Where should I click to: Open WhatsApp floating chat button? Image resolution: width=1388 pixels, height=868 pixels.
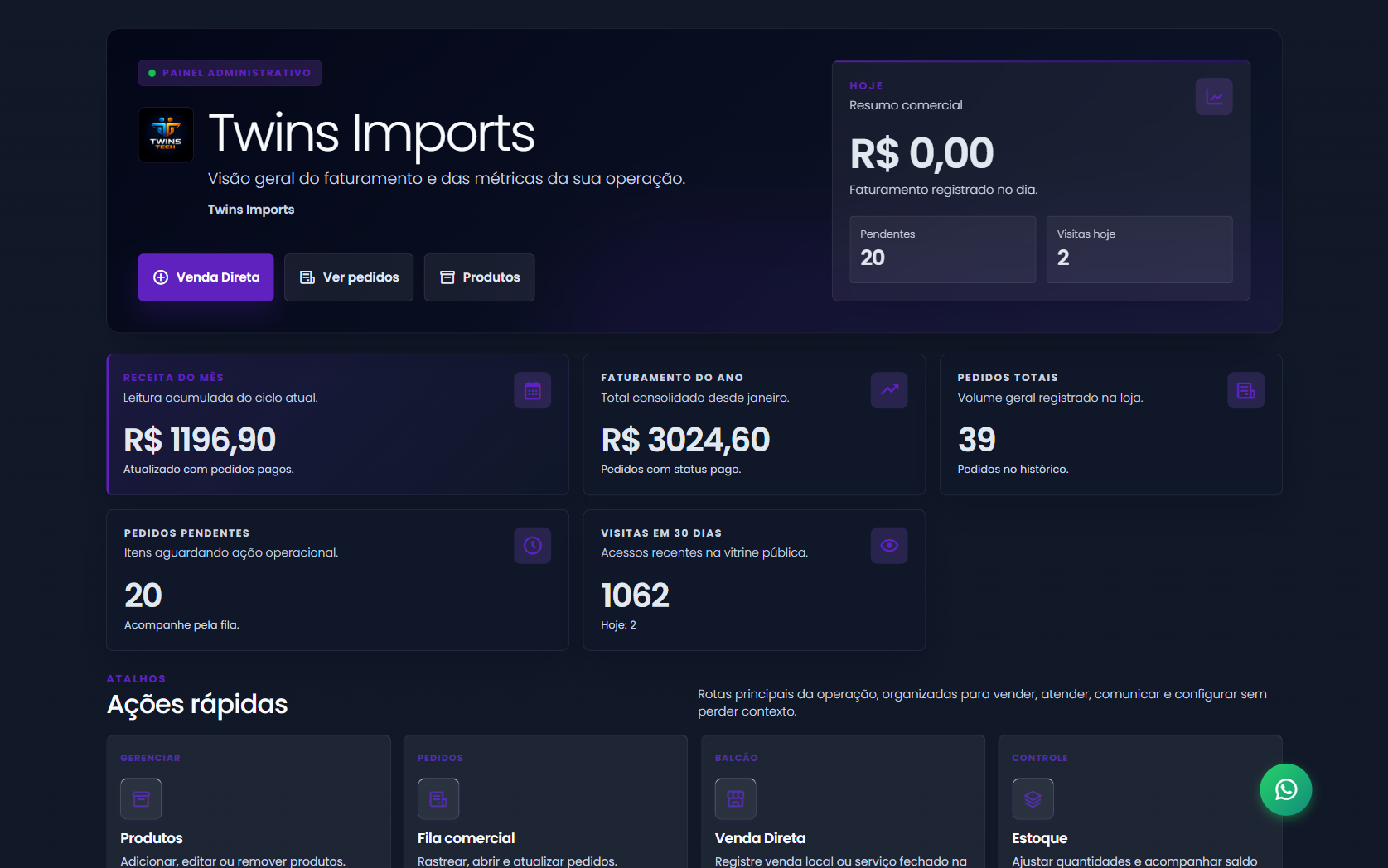[1286, 789]
